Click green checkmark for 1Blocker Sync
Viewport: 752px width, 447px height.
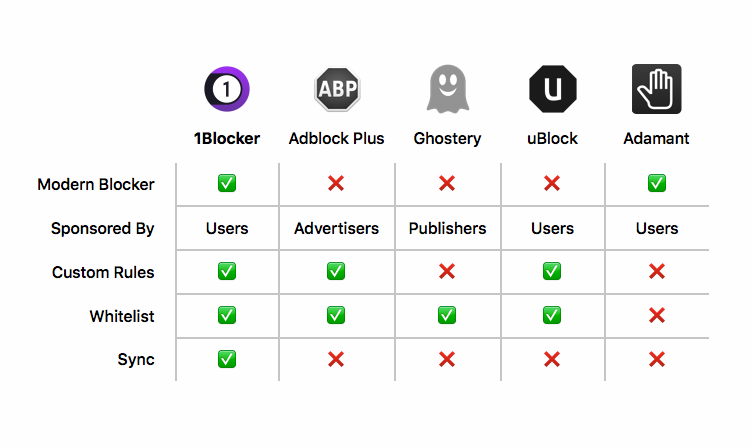pyautogui.click(x=227, y=359)
